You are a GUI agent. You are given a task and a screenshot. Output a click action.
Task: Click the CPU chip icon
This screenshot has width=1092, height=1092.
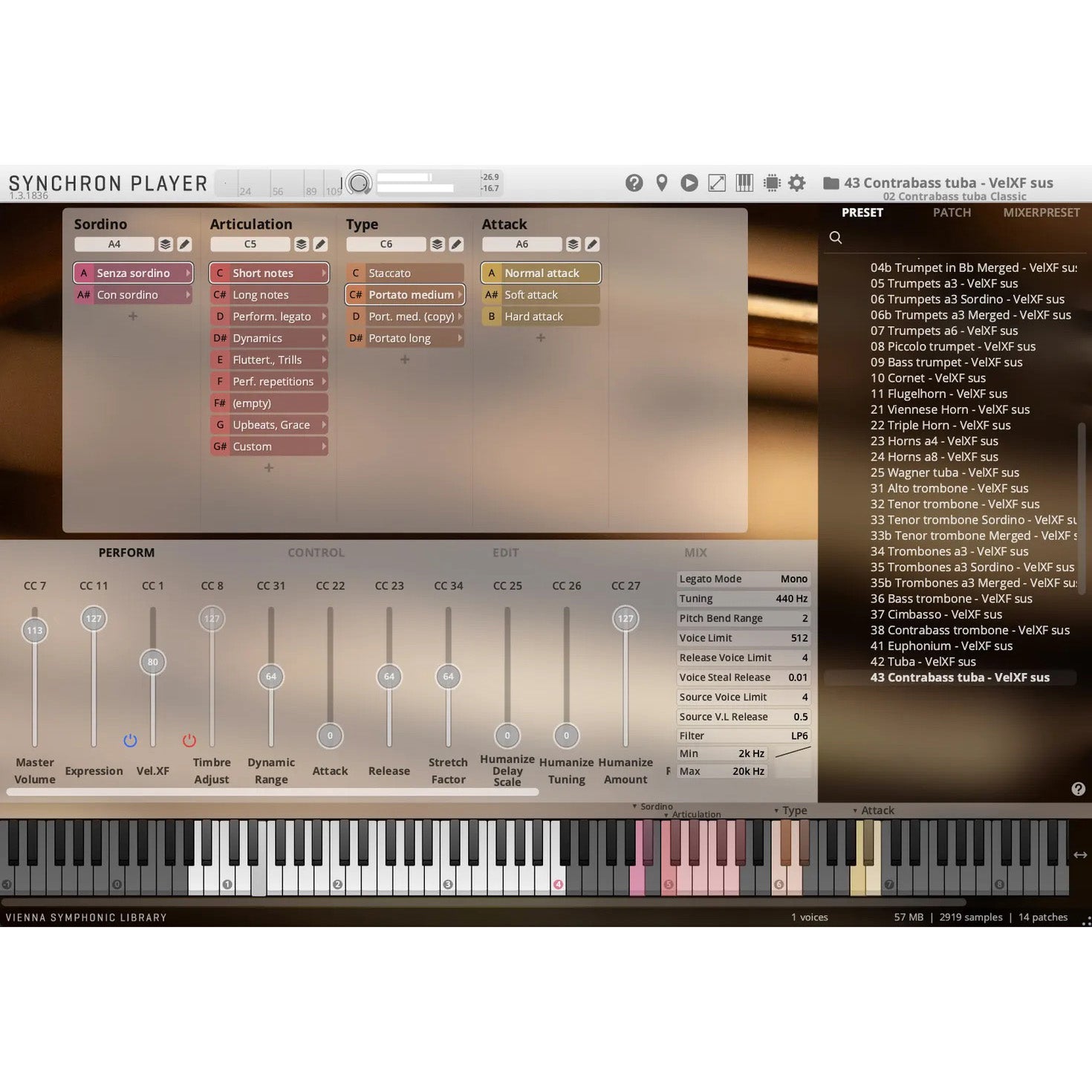(772, 183)
